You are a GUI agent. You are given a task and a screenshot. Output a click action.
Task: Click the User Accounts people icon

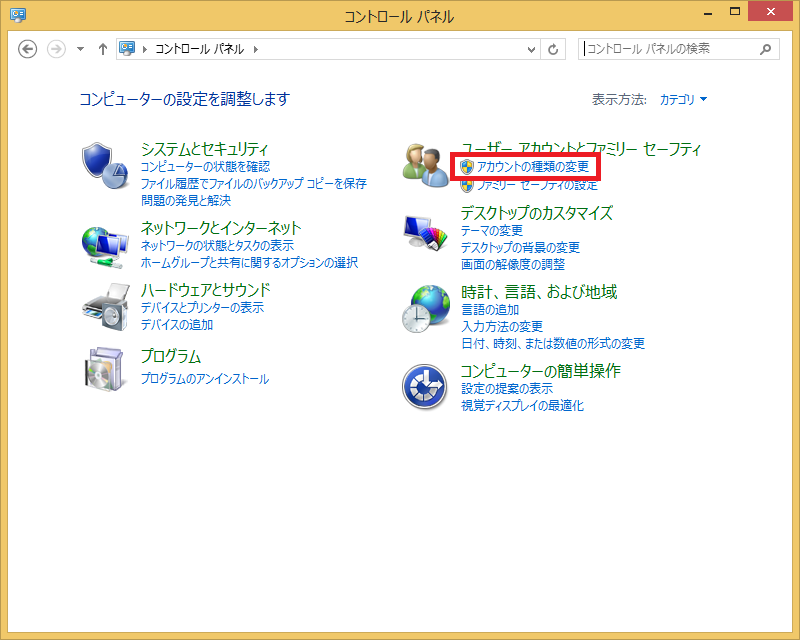pyautogui.click(x=426, y=165)
